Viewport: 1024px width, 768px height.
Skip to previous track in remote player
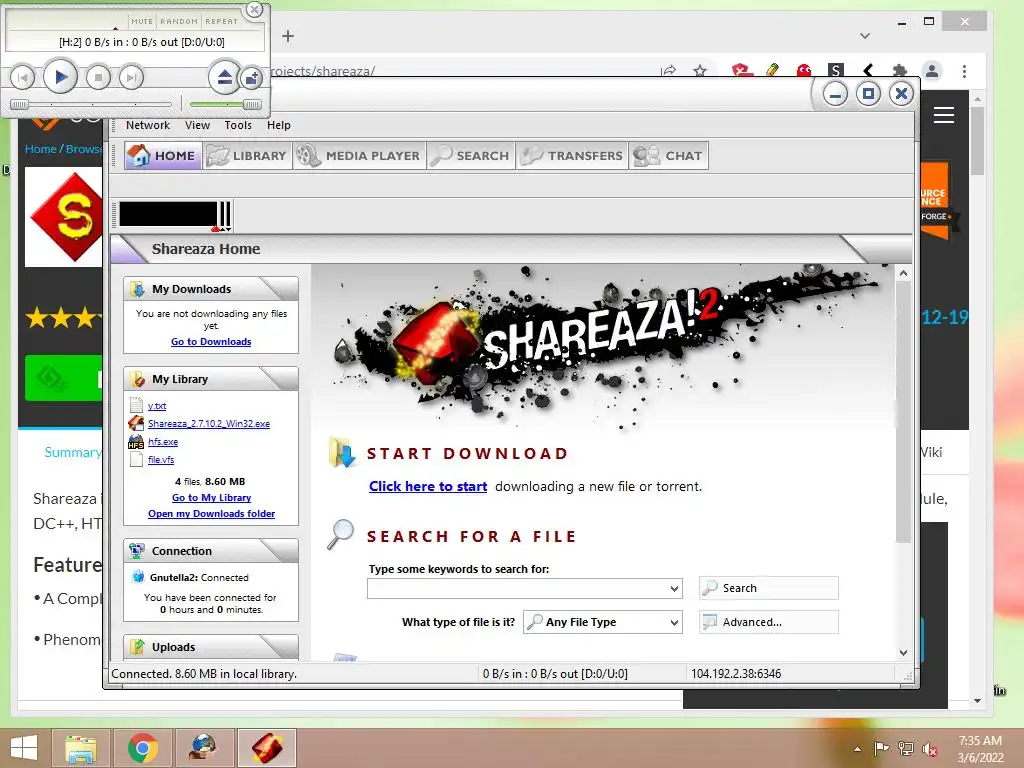pyautogui.click(x=22, y=78)
